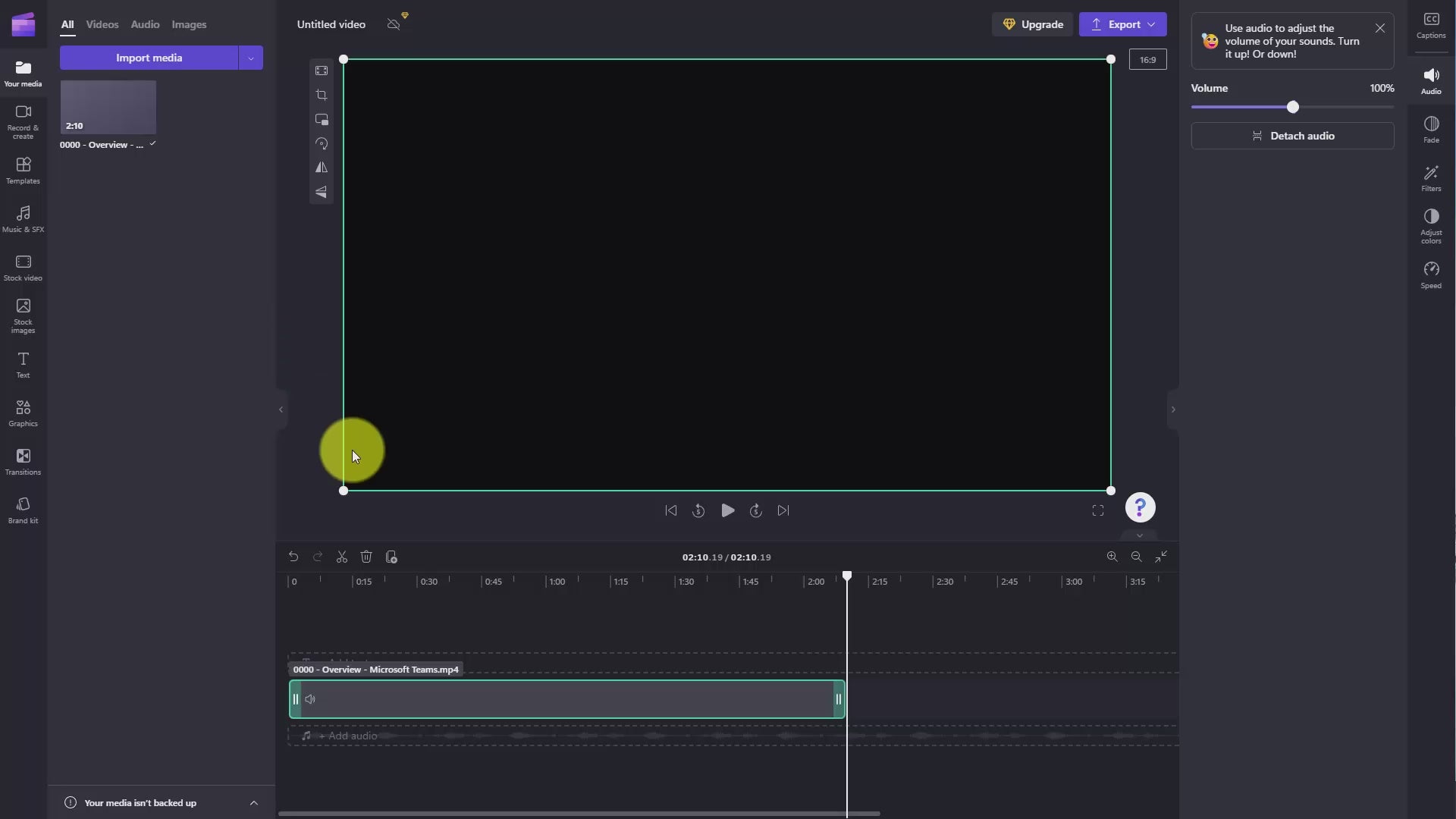This screenshot has width=1456, height=819.
Task: Switch to the Images tab
Action: point(189,24)
